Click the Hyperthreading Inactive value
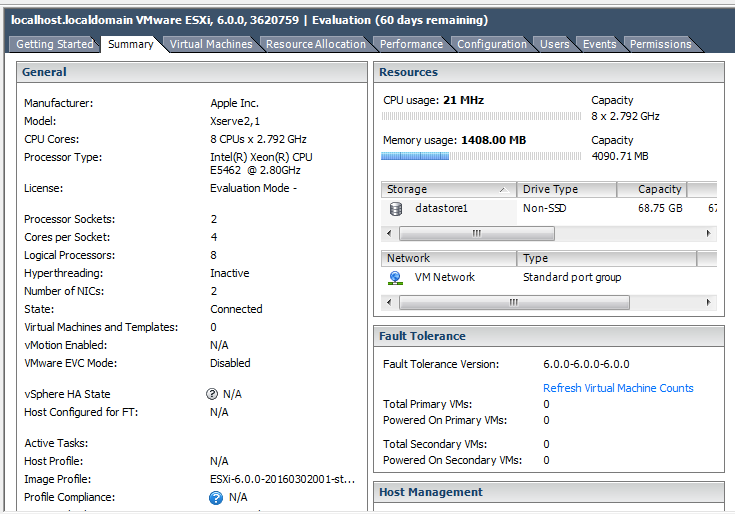Image resolution: width=735 pixels, height=514 pixels. tap(230, 273)
